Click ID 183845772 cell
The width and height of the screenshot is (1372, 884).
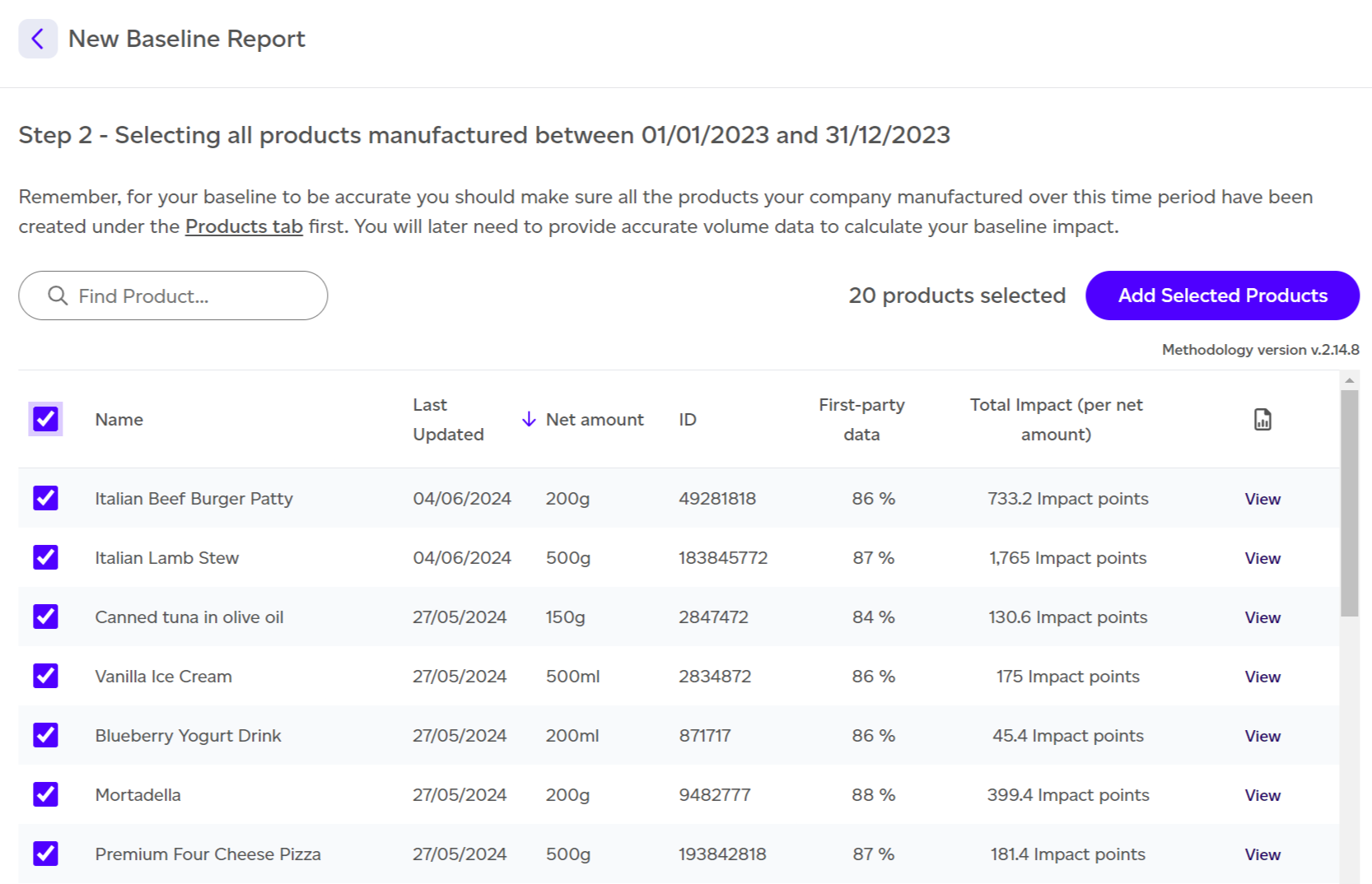pos(723,558)
